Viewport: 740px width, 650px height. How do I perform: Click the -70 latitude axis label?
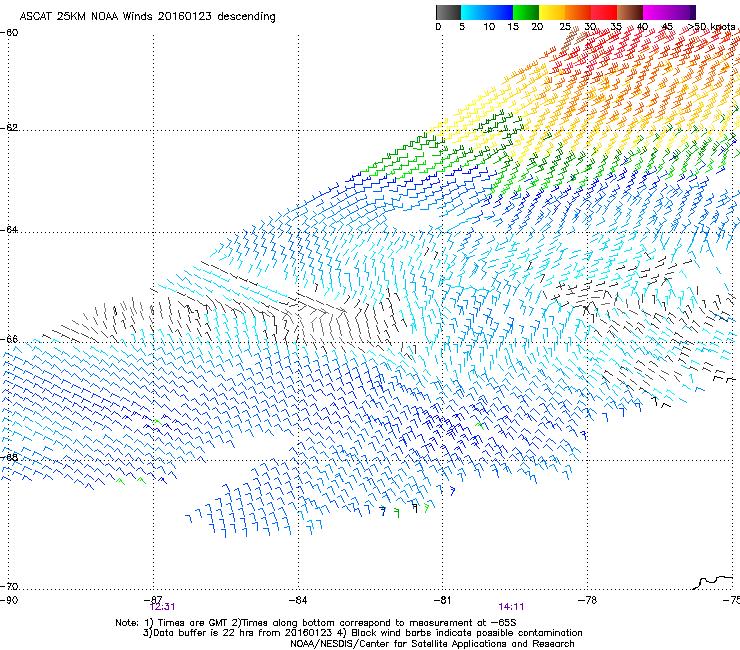tap(9, 586)
